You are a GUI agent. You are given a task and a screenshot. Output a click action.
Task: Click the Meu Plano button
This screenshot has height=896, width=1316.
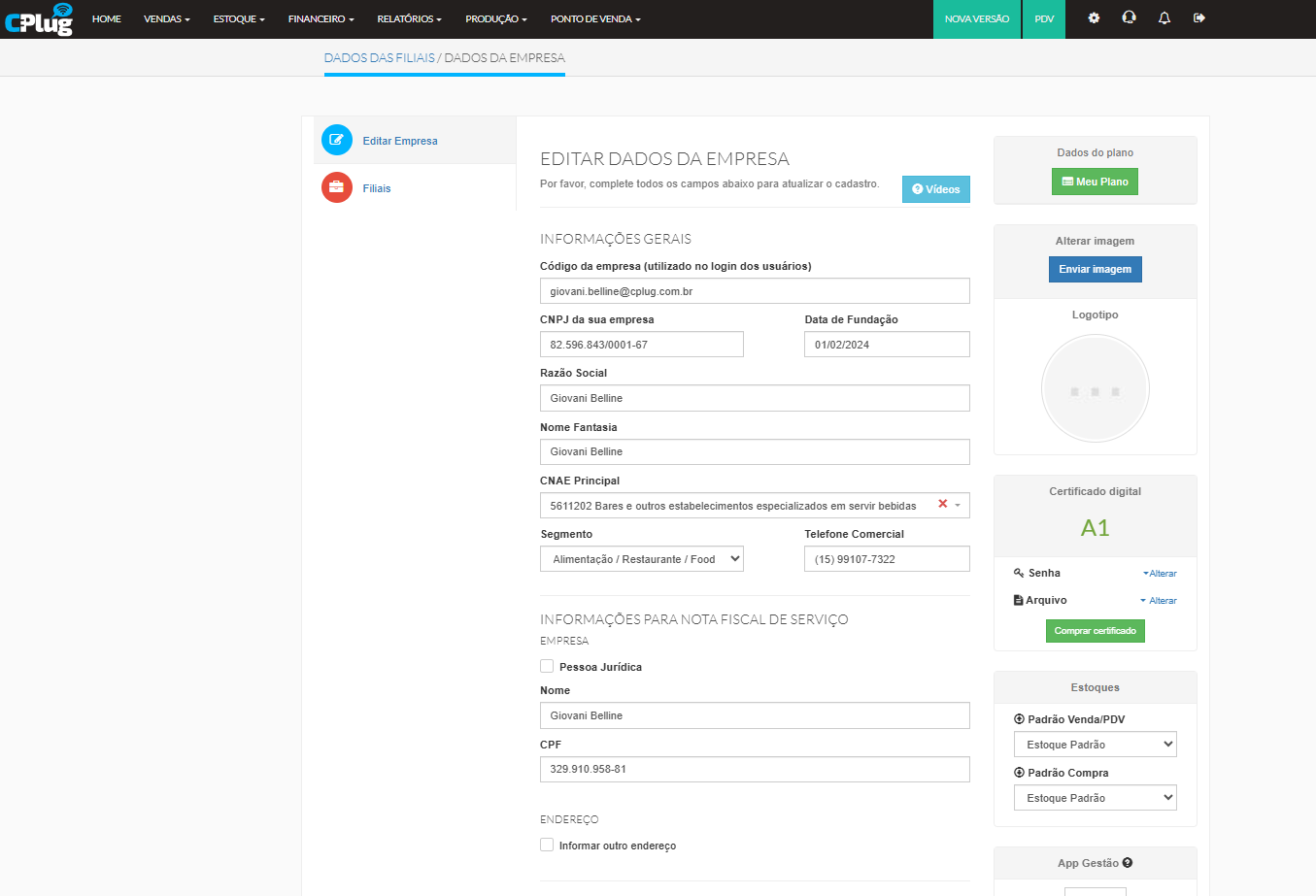tap(1095, 182)
